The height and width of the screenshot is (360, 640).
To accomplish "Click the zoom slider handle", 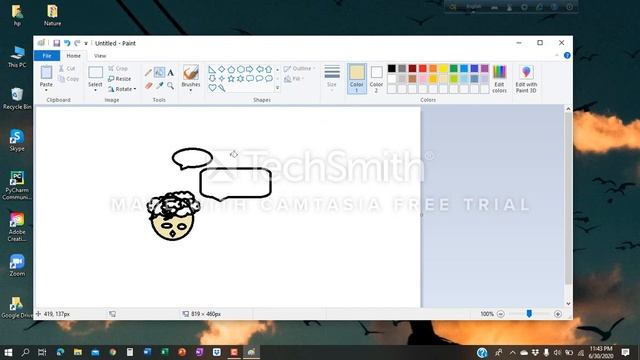I will pos(529,313).
